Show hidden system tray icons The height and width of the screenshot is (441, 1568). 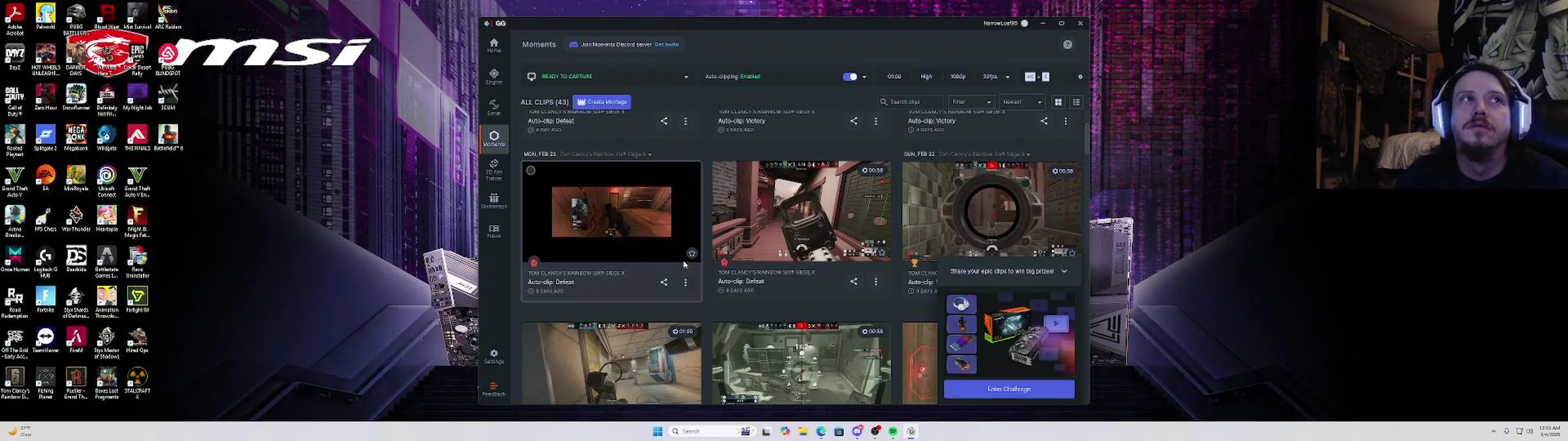(1493, 431)
